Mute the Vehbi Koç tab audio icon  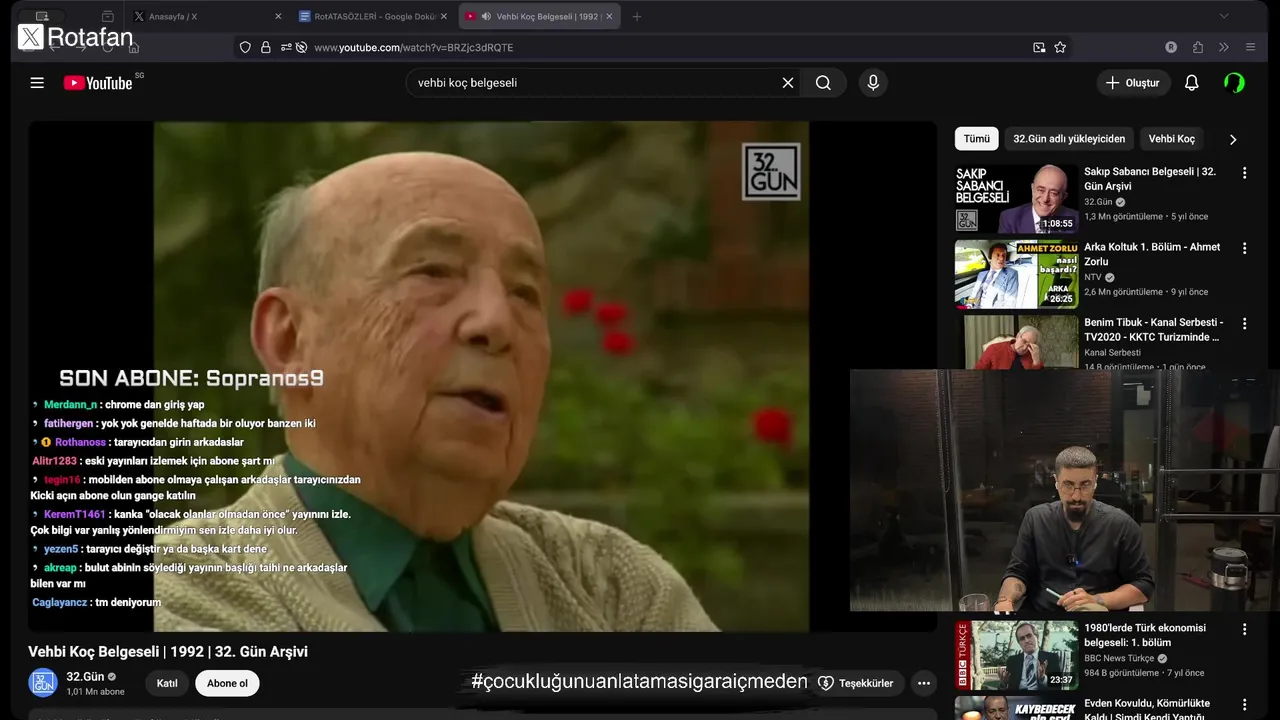486,16
